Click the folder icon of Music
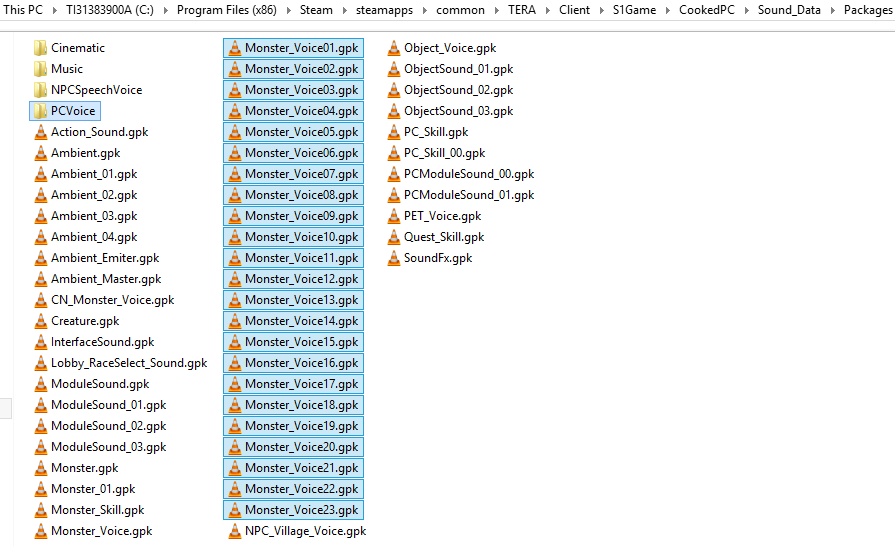This screenshot has height=546, width=895. [x=41, y=69]
